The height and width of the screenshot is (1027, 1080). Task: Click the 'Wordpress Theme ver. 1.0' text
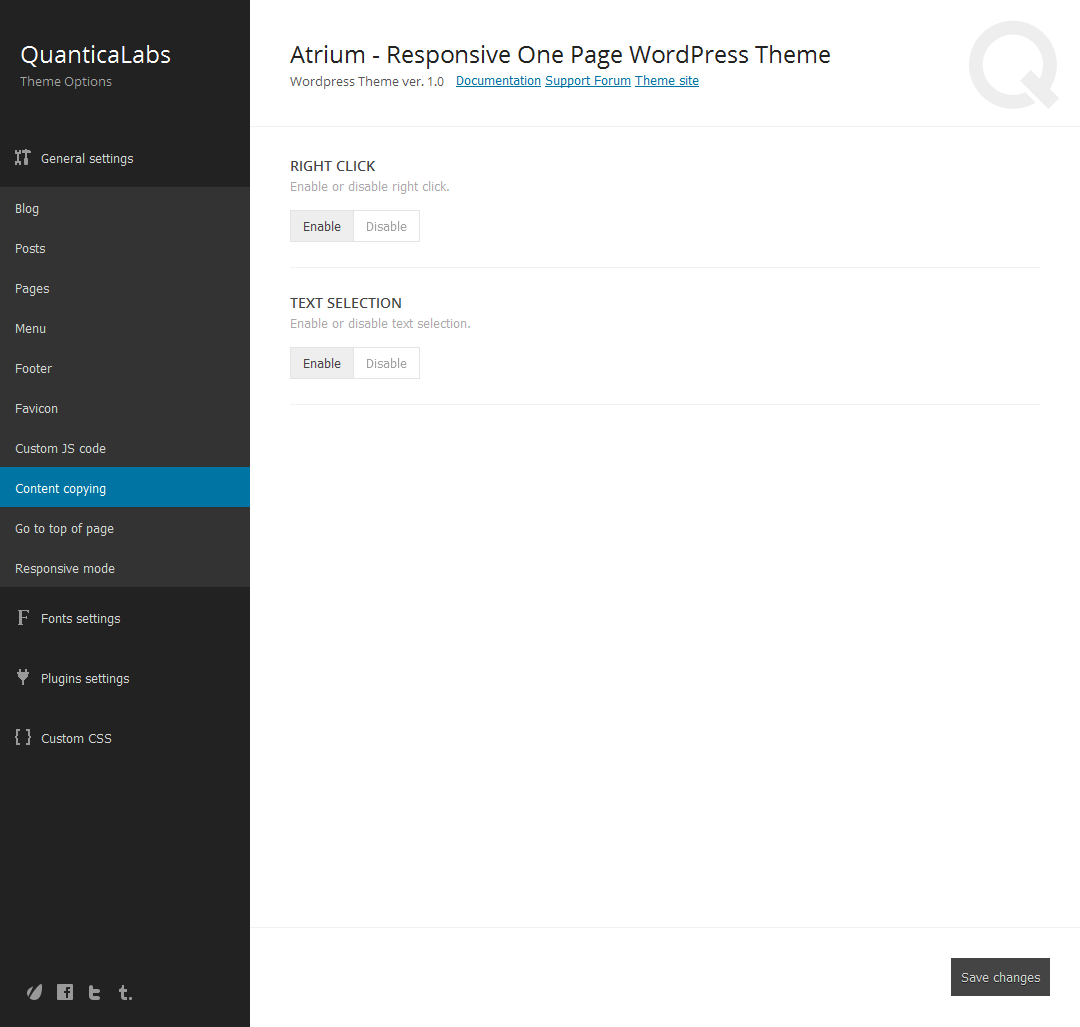pos(366,81)
